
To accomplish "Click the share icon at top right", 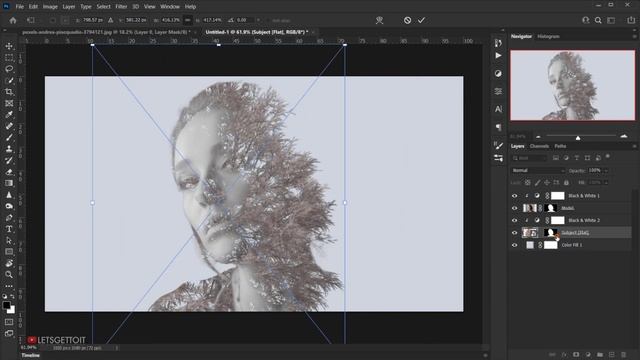I will click(x=631, y=20).
